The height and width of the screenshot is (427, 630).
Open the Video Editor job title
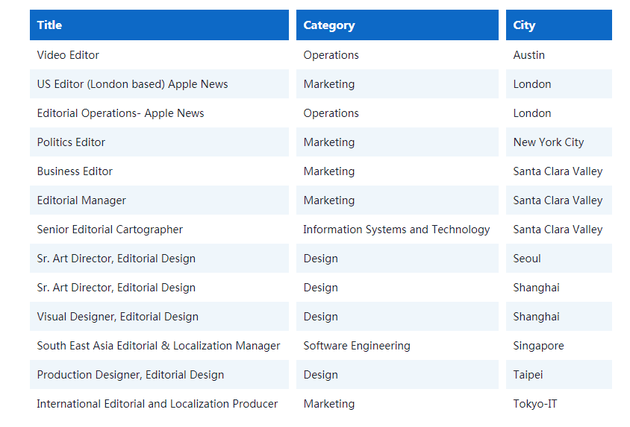click(68, 55)
